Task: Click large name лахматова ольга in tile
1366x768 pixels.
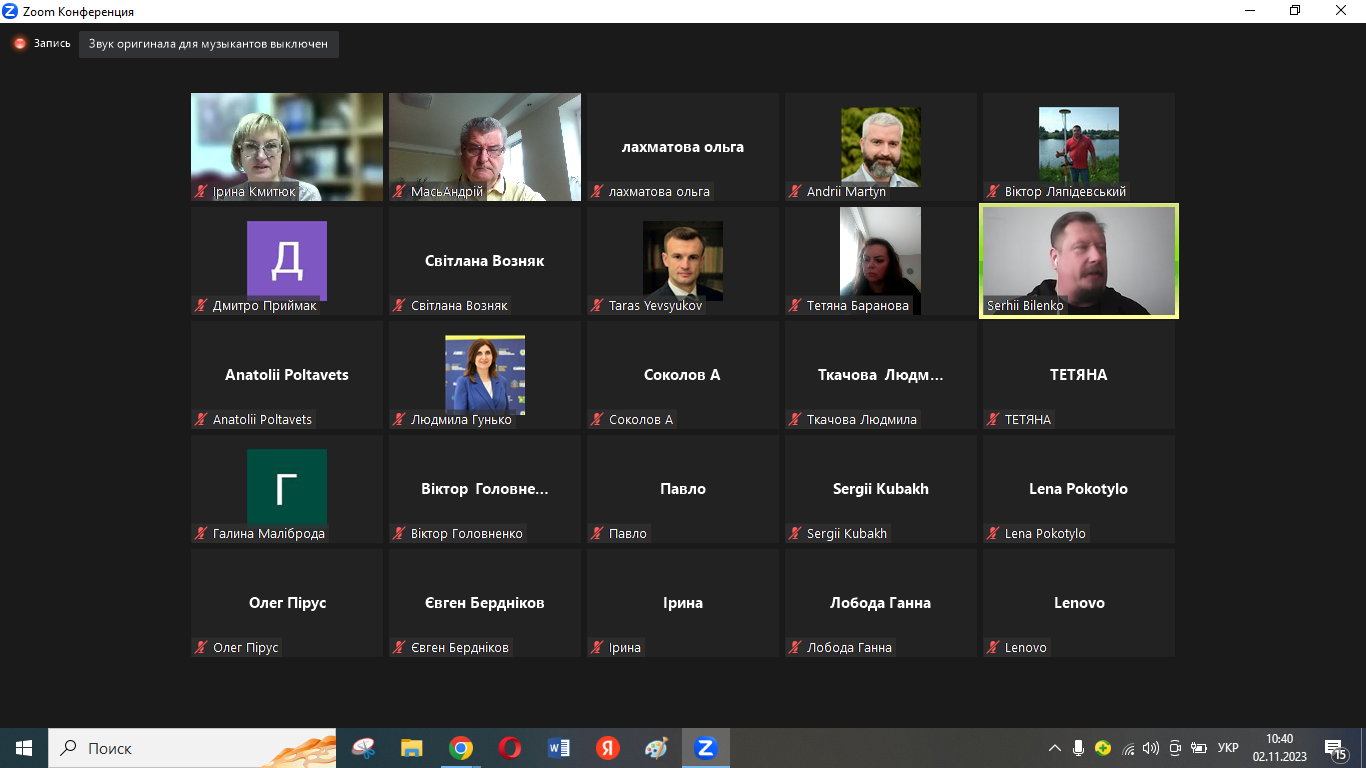Action: (683, 147)
